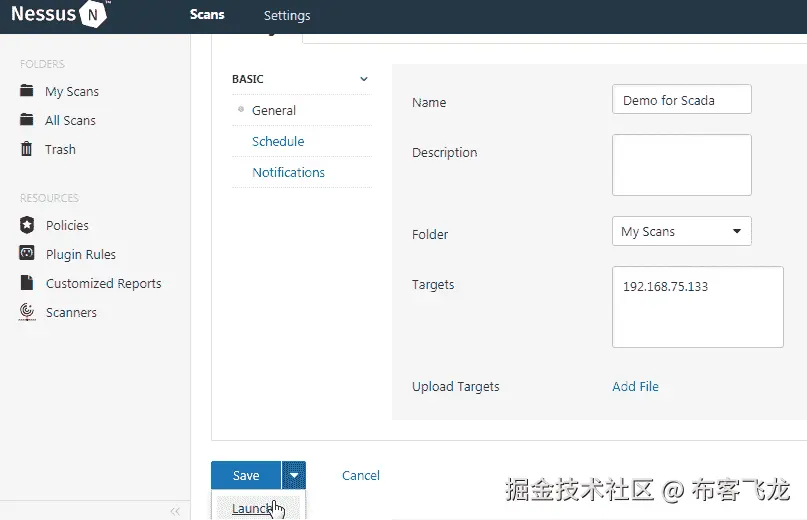Open Plugin Rules page

tap(81, 254)
